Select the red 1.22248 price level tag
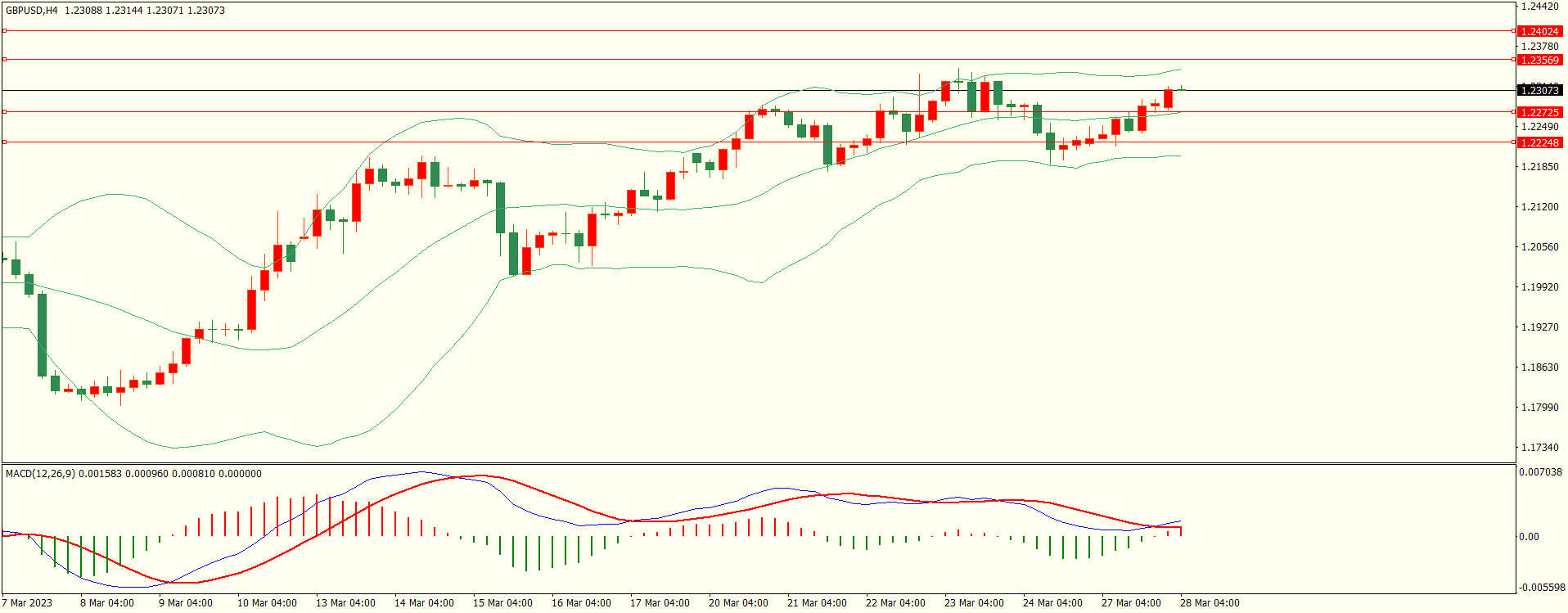 (1539, 142)
